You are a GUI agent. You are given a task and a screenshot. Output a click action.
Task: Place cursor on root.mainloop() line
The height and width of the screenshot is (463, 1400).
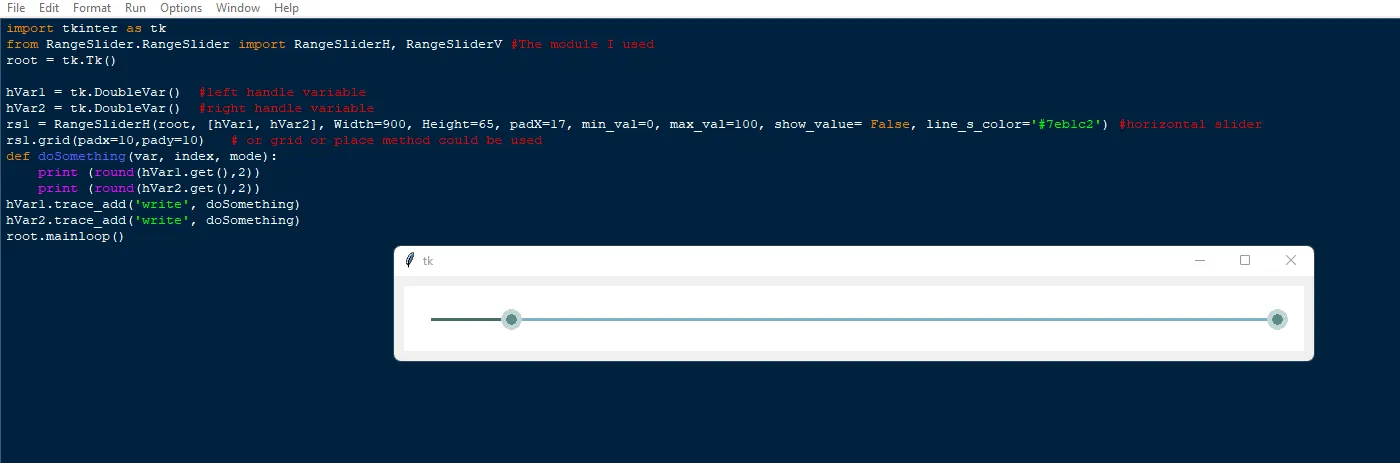tap(65, 236)
